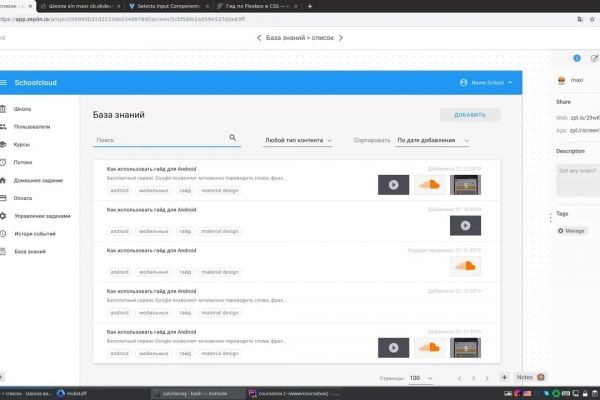Select the Школа building icon in sidebar
Screen dimensions: 600x400
click(x=3, y=109)
